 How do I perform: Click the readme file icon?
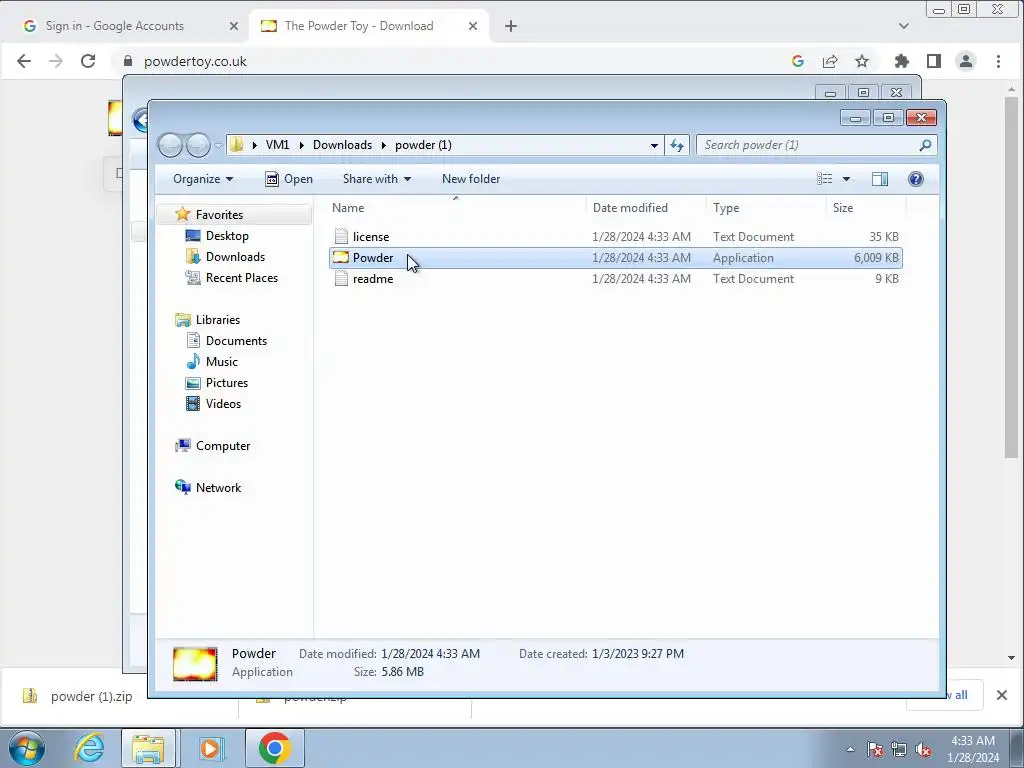(341, 278)
